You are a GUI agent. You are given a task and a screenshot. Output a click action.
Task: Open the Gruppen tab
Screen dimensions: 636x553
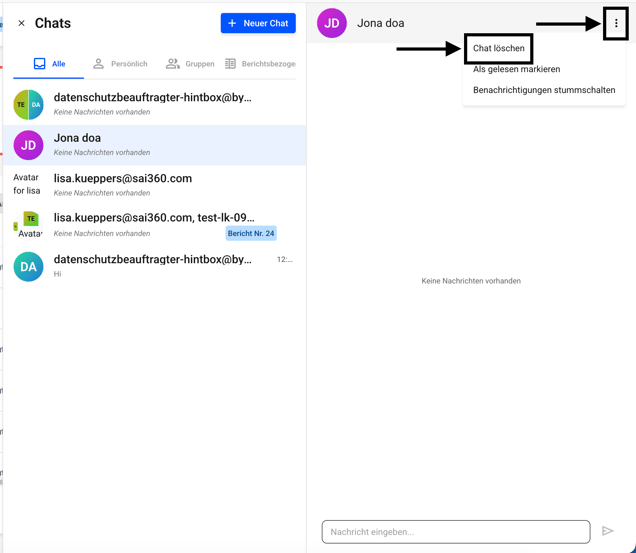point(190,64)
